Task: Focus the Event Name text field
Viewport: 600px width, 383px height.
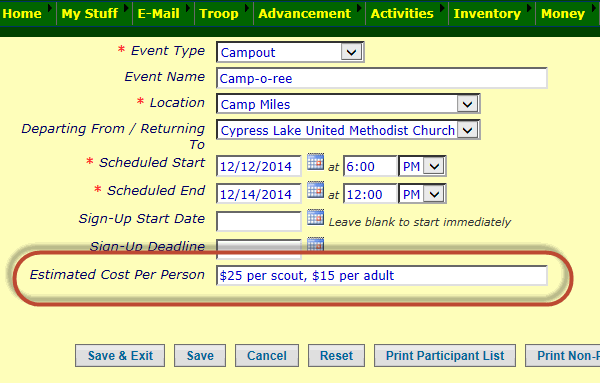Action: [382, 78]
